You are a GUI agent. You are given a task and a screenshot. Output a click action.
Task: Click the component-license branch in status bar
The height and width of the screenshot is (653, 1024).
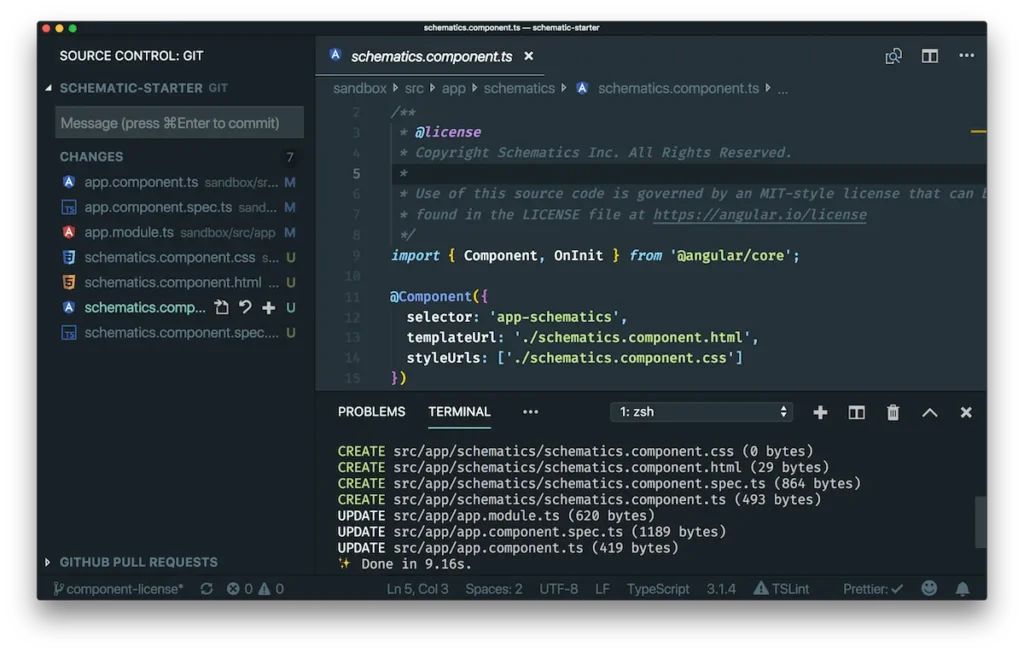pyautogui.click(x=118, y=589)
